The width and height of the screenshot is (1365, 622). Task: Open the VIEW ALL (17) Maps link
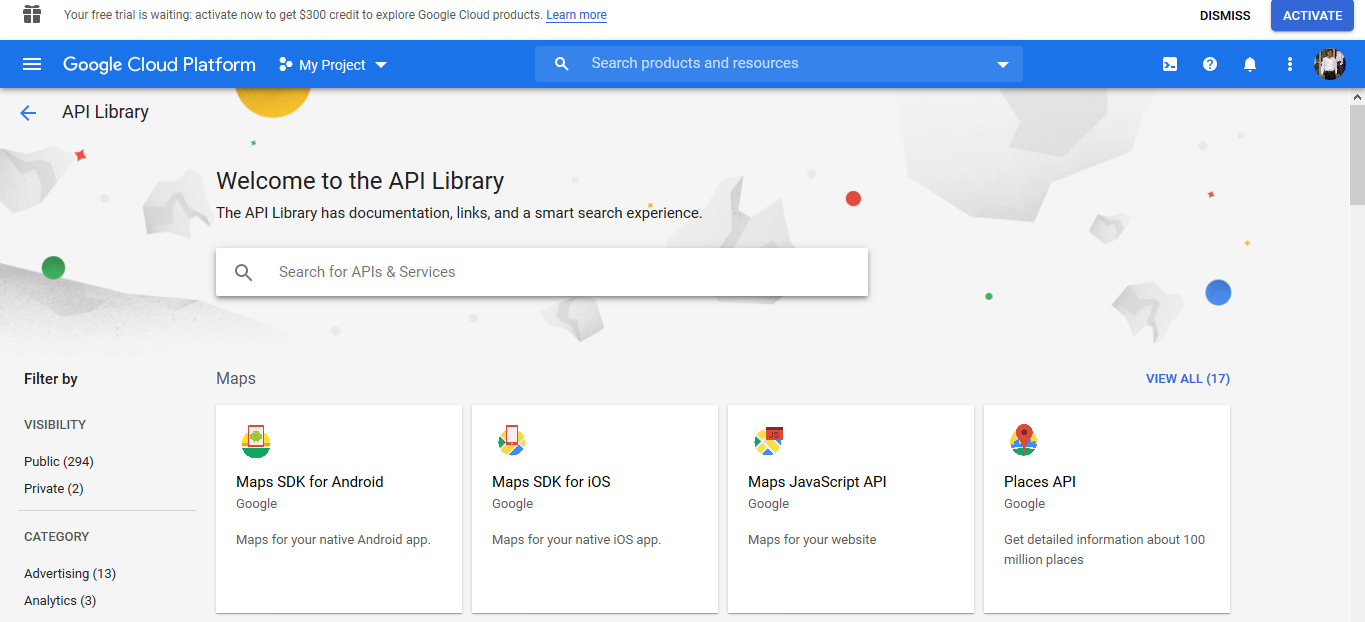(x=1187, y=379)
